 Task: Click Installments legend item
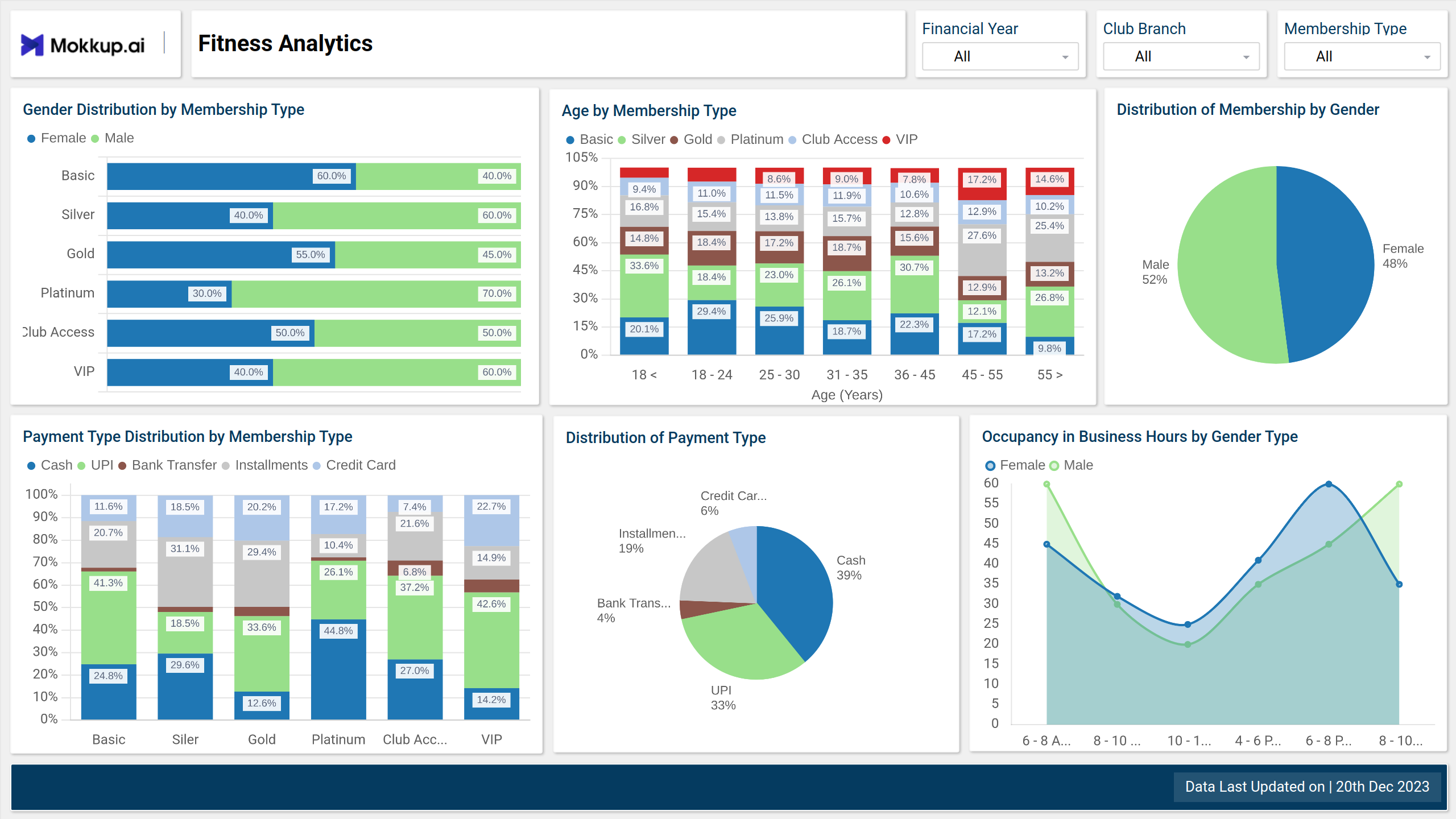[265, 465]
